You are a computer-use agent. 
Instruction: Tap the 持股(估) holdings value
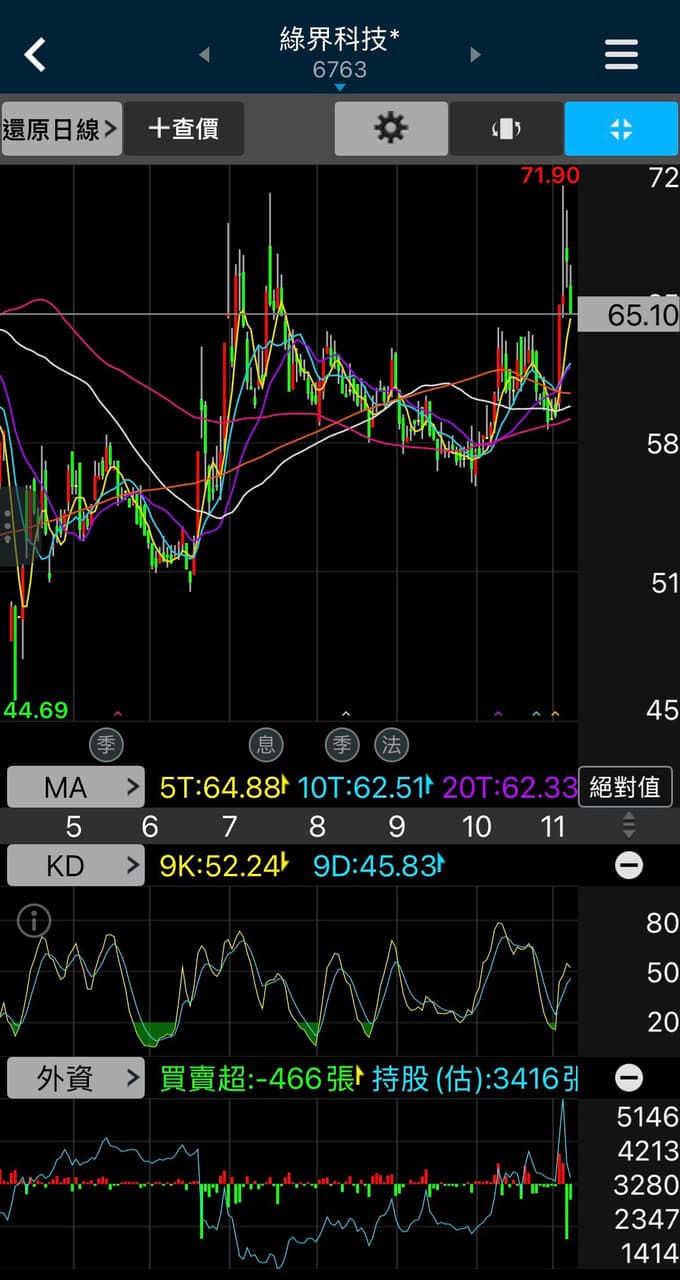[475, 1078]
